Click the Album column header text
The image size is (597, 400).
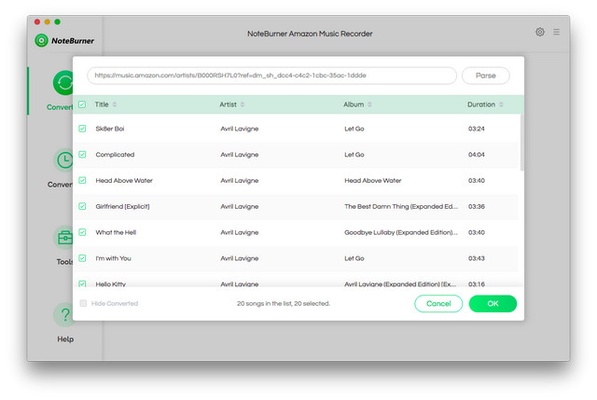pyautogui.click(x=353, y=104)
